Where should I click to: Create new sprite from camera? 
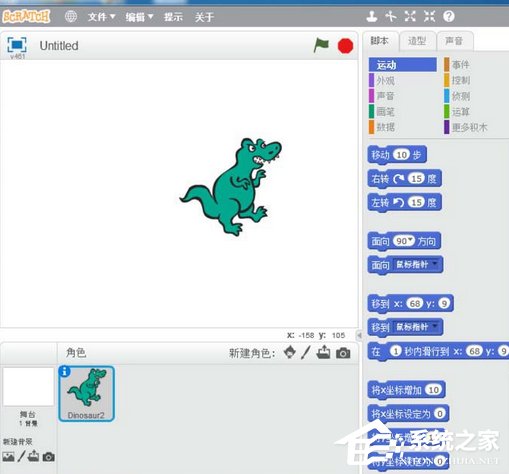[x=343, y=353]
